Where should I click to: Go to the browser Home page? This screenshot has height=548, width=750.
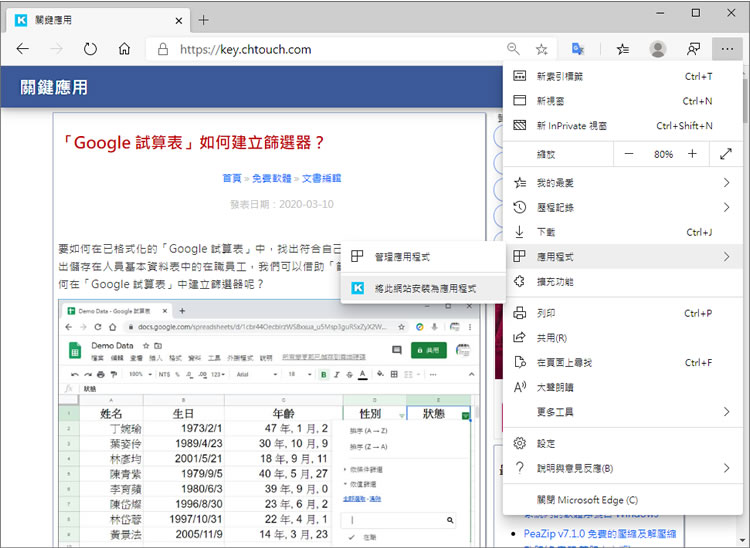[124, 49]
